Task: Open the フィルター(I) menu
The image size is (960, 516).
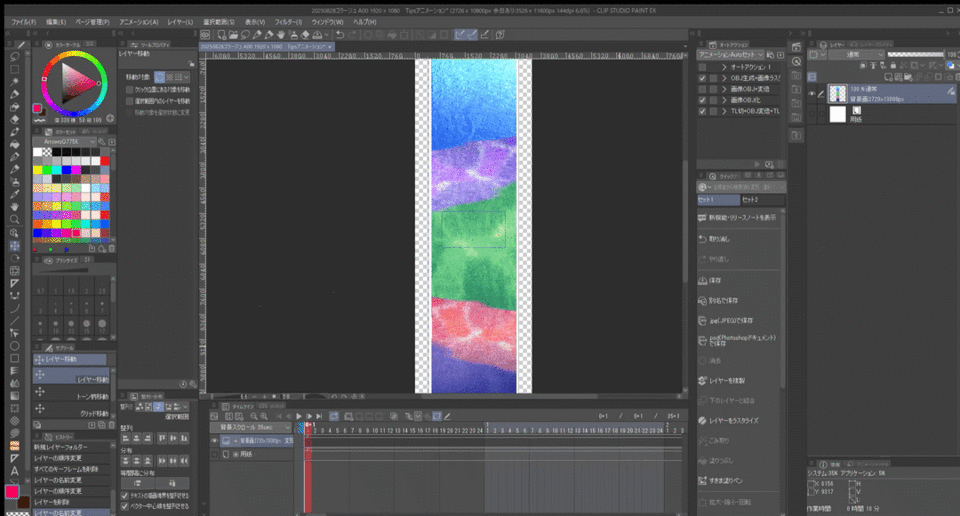Action: click(290, 21)
